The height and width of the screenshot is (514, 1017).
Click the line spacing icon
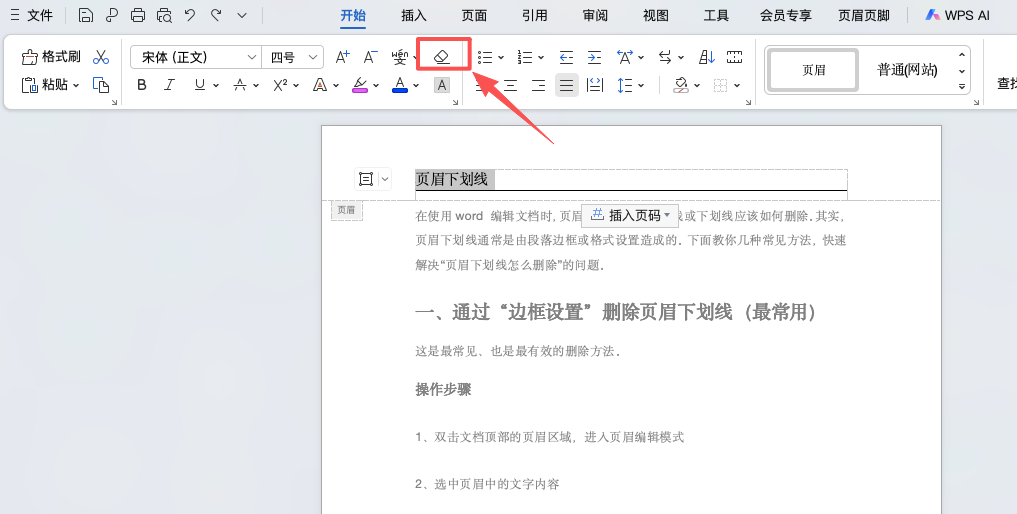click(x=625, y=85)
